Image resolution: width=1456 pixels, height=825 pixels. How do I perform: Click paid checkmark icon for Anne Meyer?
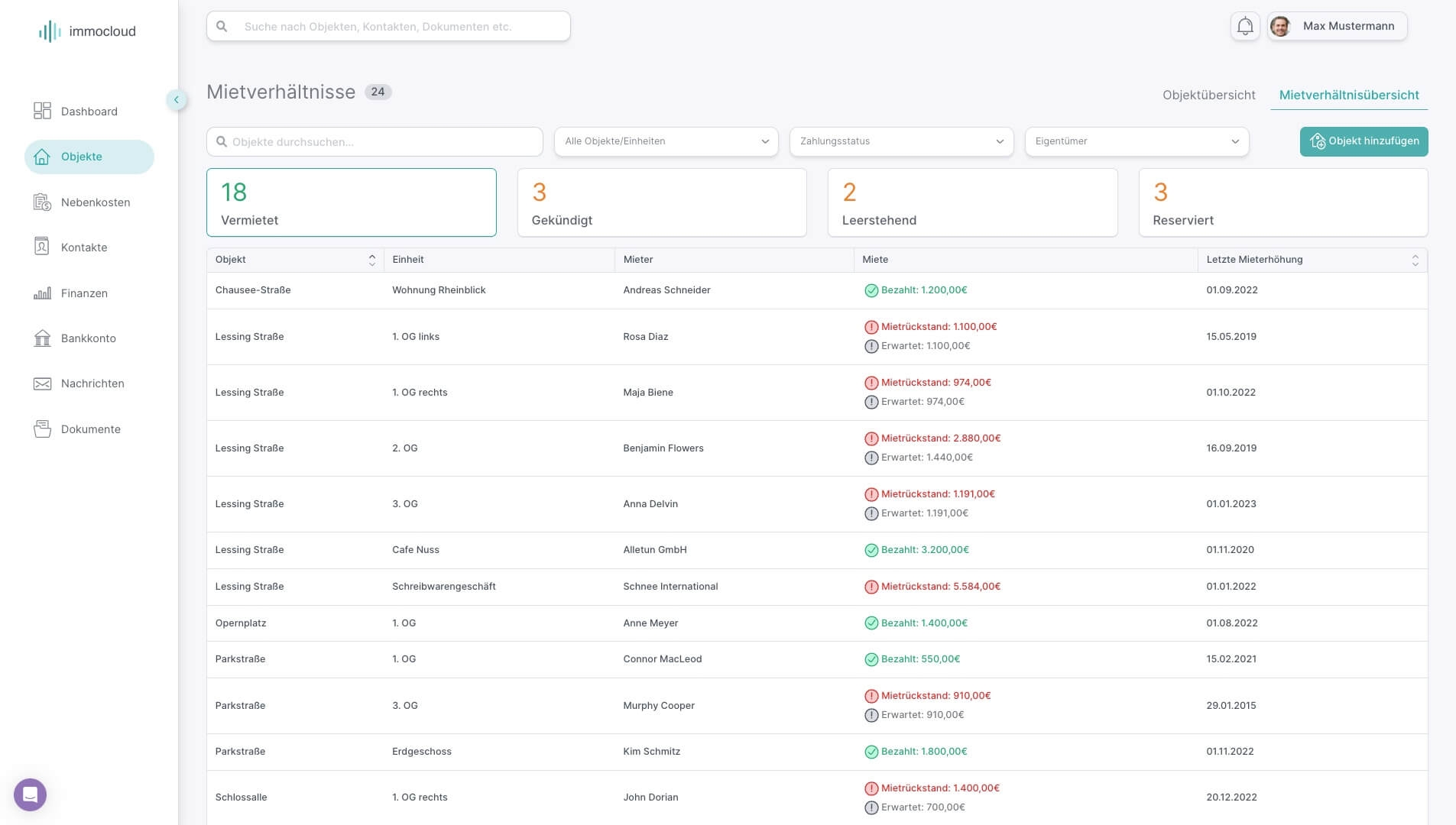pyautogui.click(x=871, y=623)
